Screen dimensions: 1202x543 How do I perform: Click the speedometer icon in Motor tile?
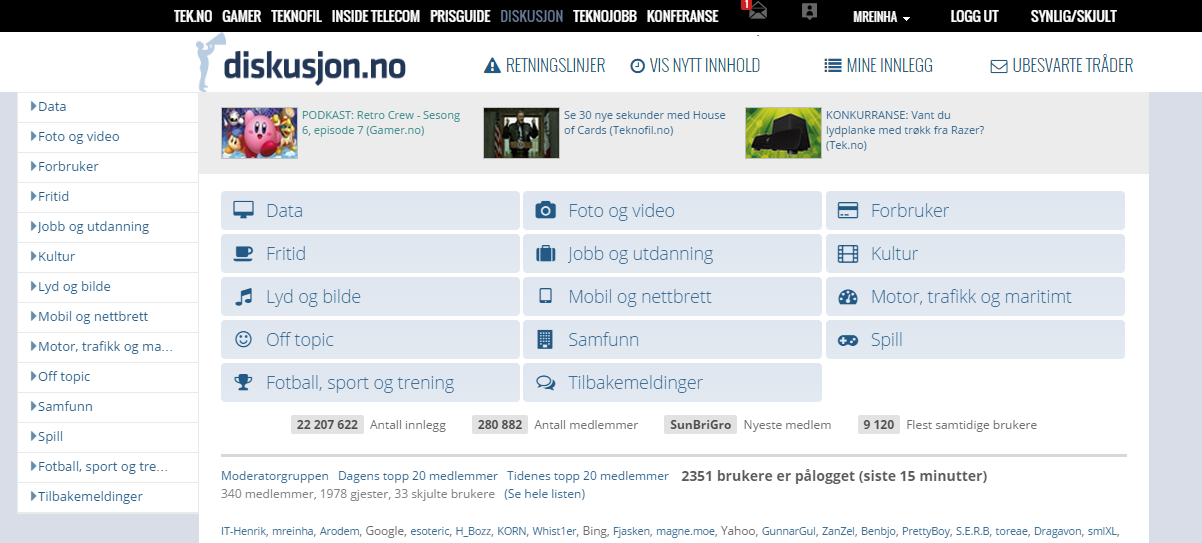848,296
